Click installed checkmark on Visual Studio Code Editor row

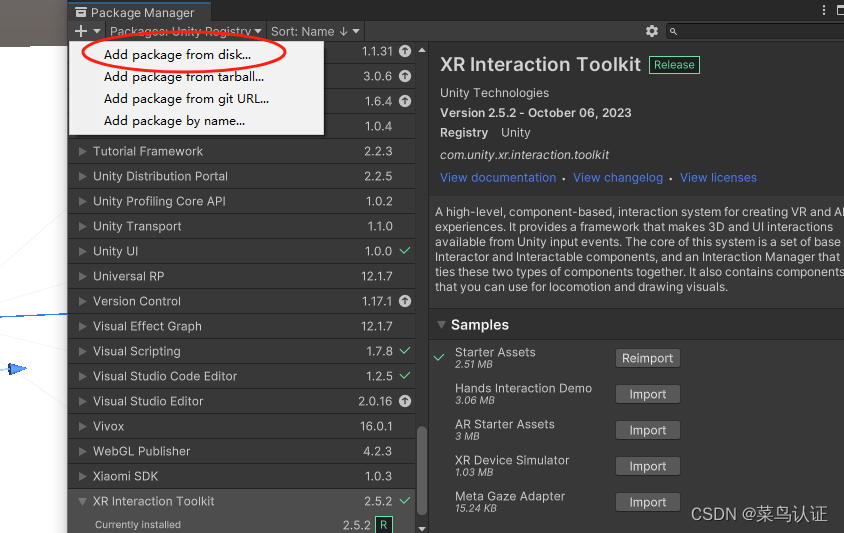(405, 376)
